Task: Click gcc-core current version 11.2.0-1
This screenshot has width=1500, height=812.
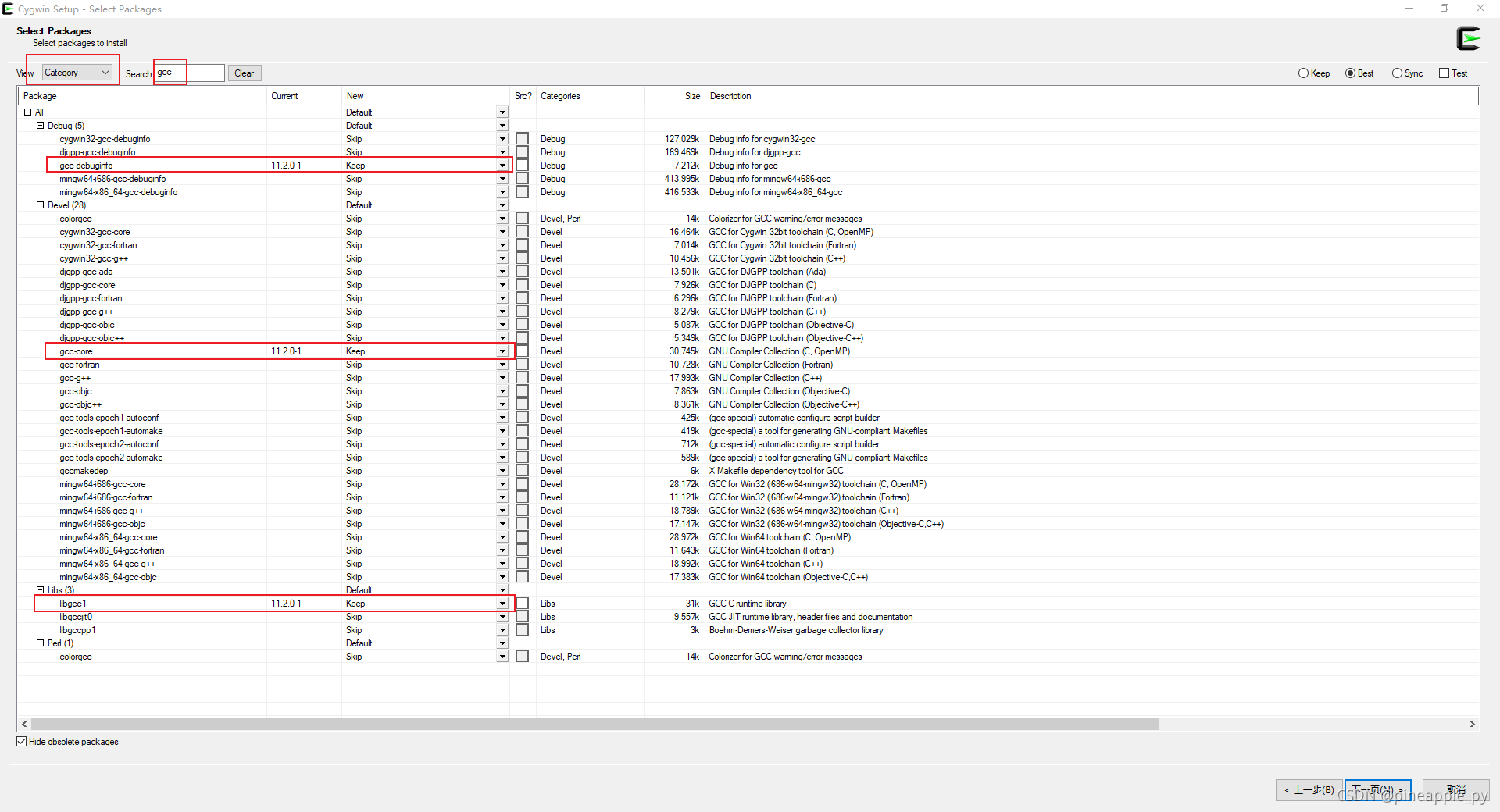Action: (x=286, y=351)
